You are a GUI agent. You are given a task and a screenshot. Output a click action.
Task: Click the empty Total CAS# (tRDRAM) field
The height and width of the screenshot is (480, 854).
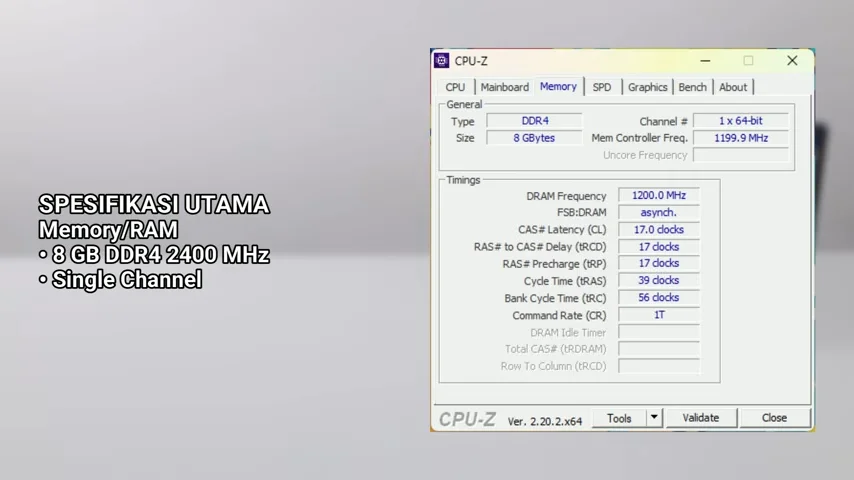click(658, 349)
